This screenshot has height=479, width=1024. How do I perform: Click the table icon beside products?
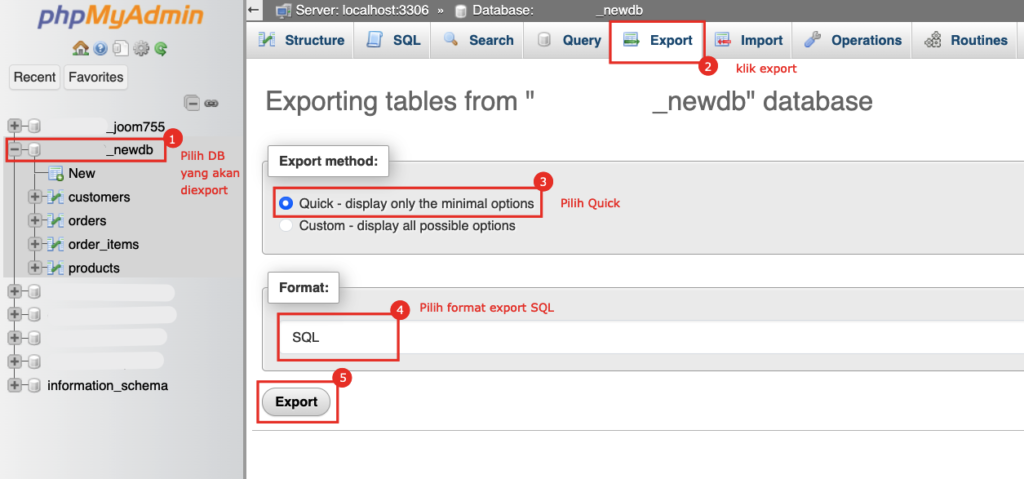pyautogui.click(x=56, y=268)
